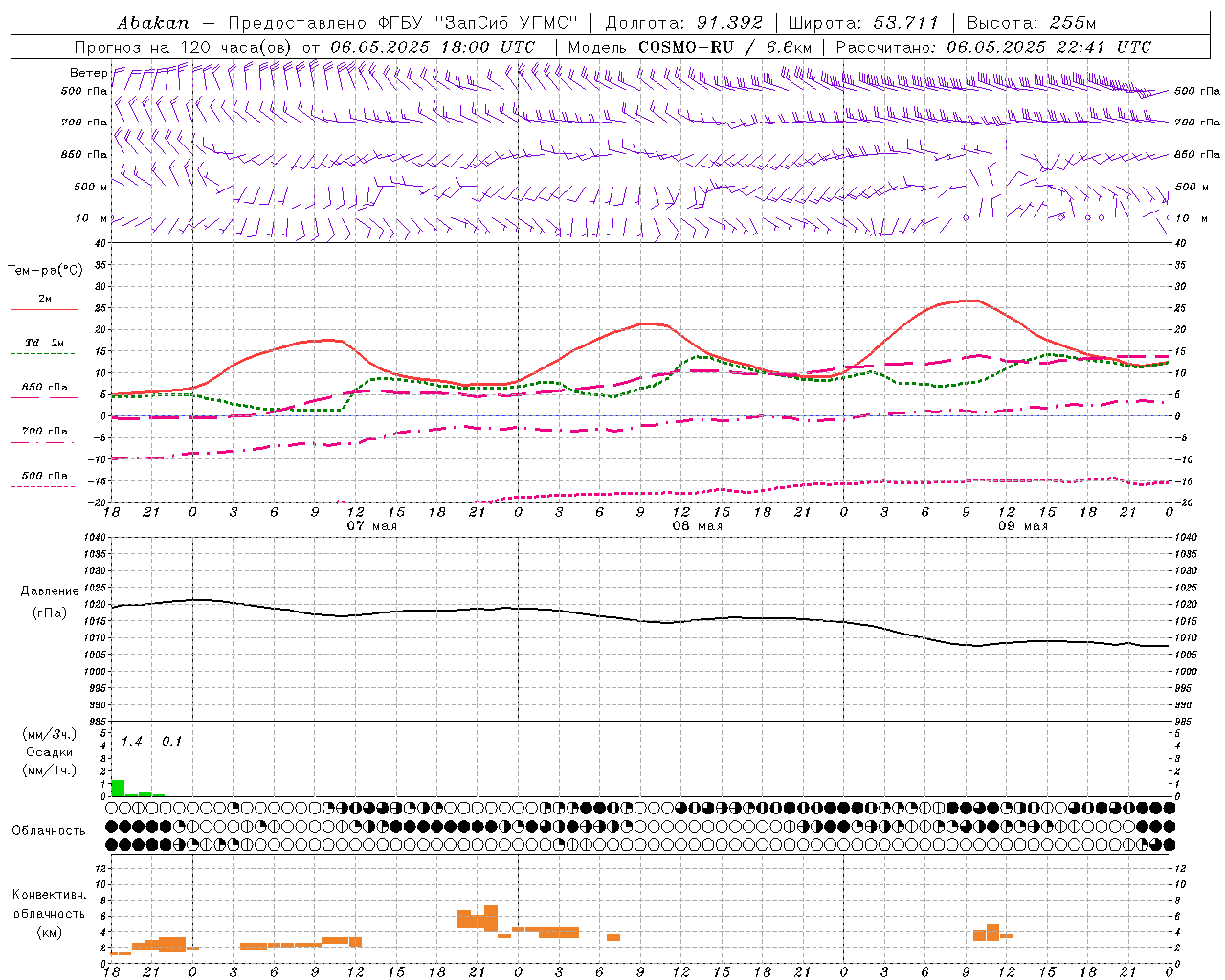The image size is (1225, 980).
Task: Click the Широта: 53.711 value
Action: click(863, 23)
